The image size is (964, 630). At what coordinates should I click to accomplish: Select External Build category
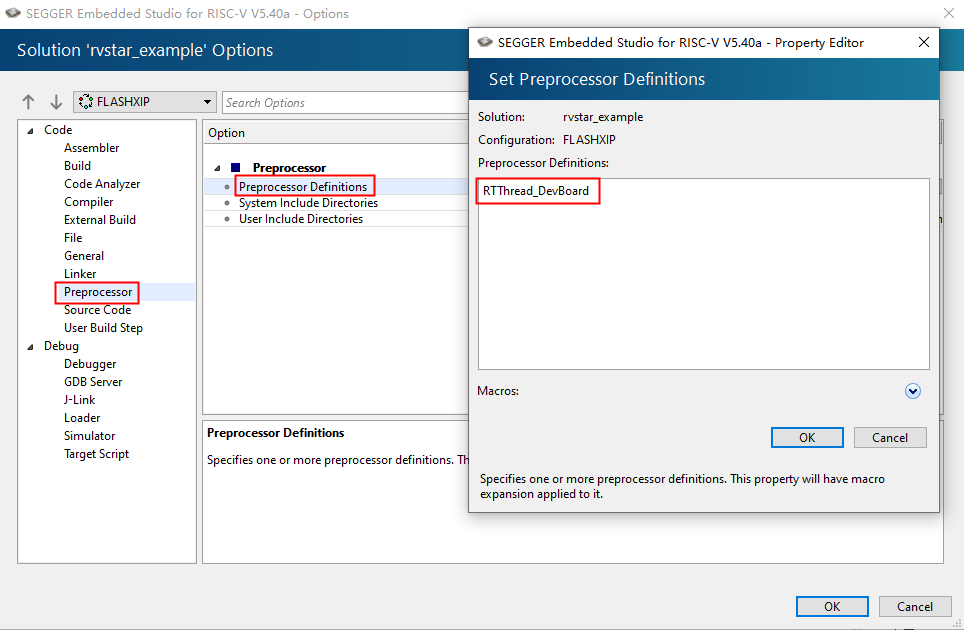click(x=100, y=219)
